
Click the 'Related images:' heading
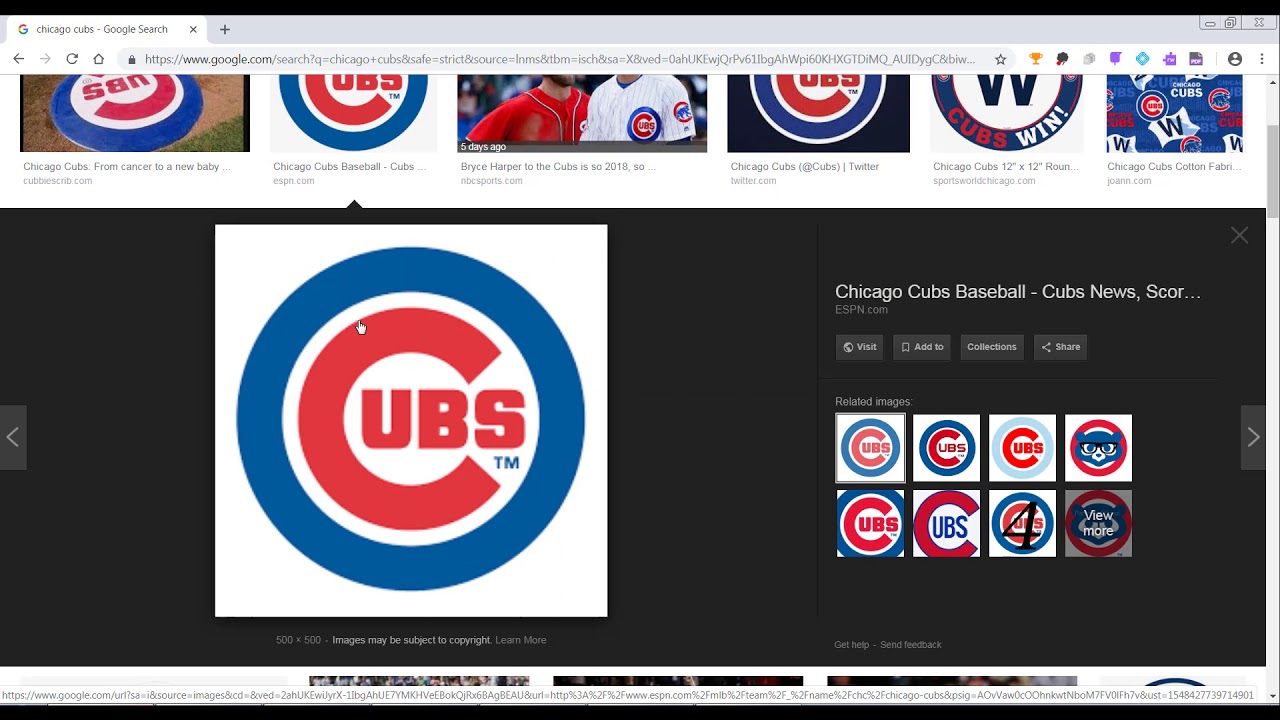(874, 402)
